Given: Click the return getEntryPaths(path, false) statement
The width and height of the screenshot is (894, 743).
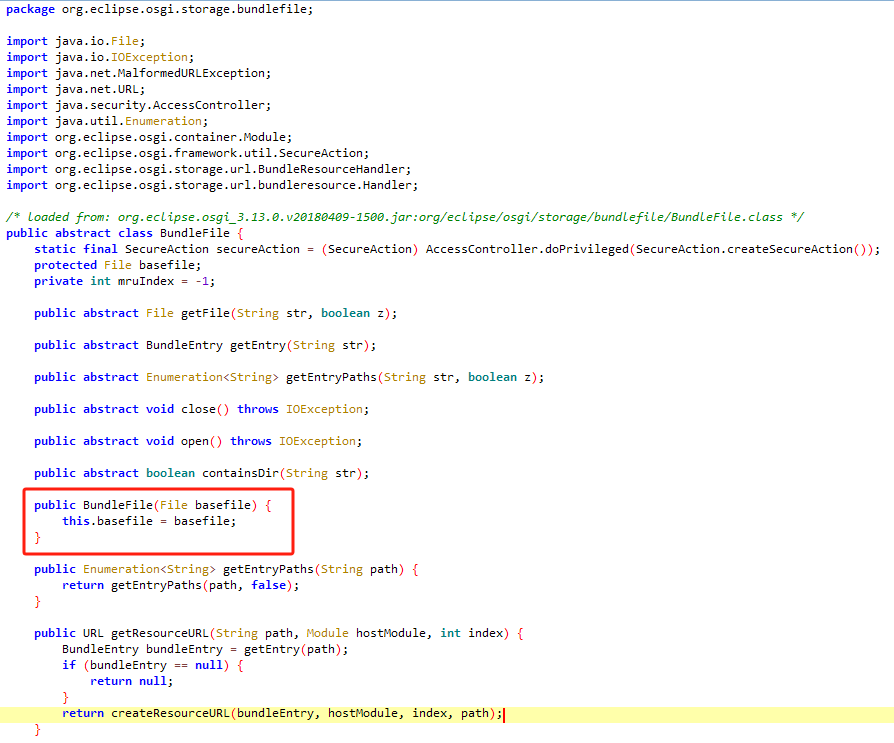Looking at the screenshot, I should click(x=181, y=584).
